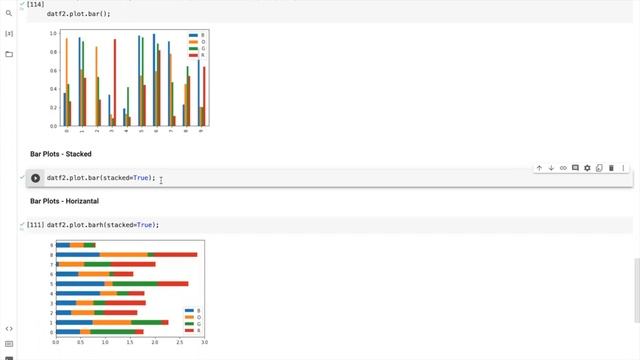Screen dimensions: 640x360
Task: Mirror cell in tab icon
Action: [x=599, y=168]
